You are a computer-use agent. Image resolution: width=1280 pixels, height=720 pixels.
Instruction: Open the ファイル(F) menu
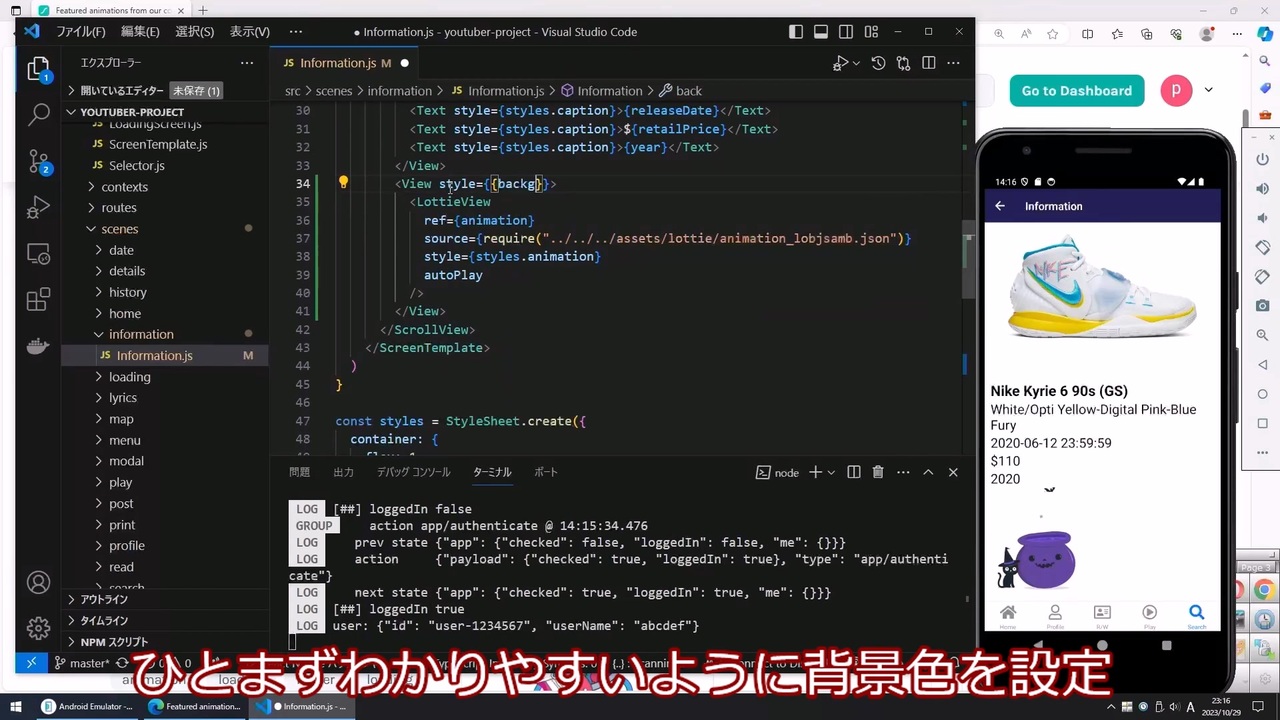coord(81,32)
